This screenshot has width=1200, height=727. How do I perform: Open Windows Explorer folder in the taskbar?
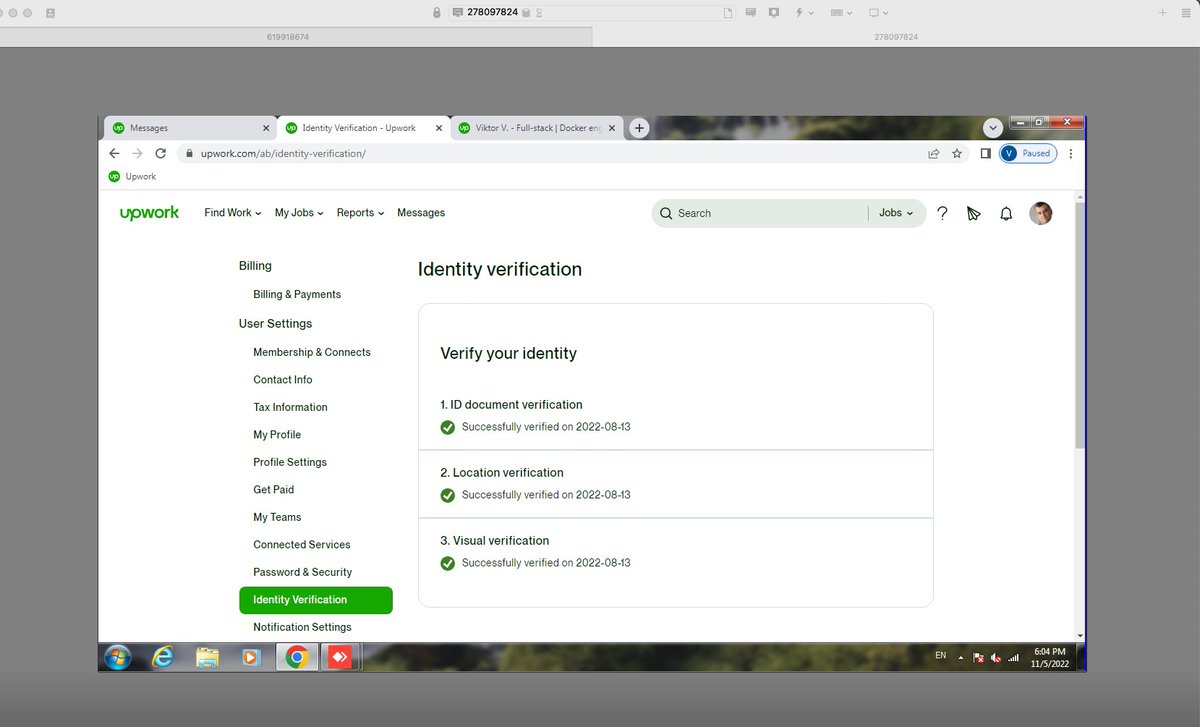(x=207, y=657)
